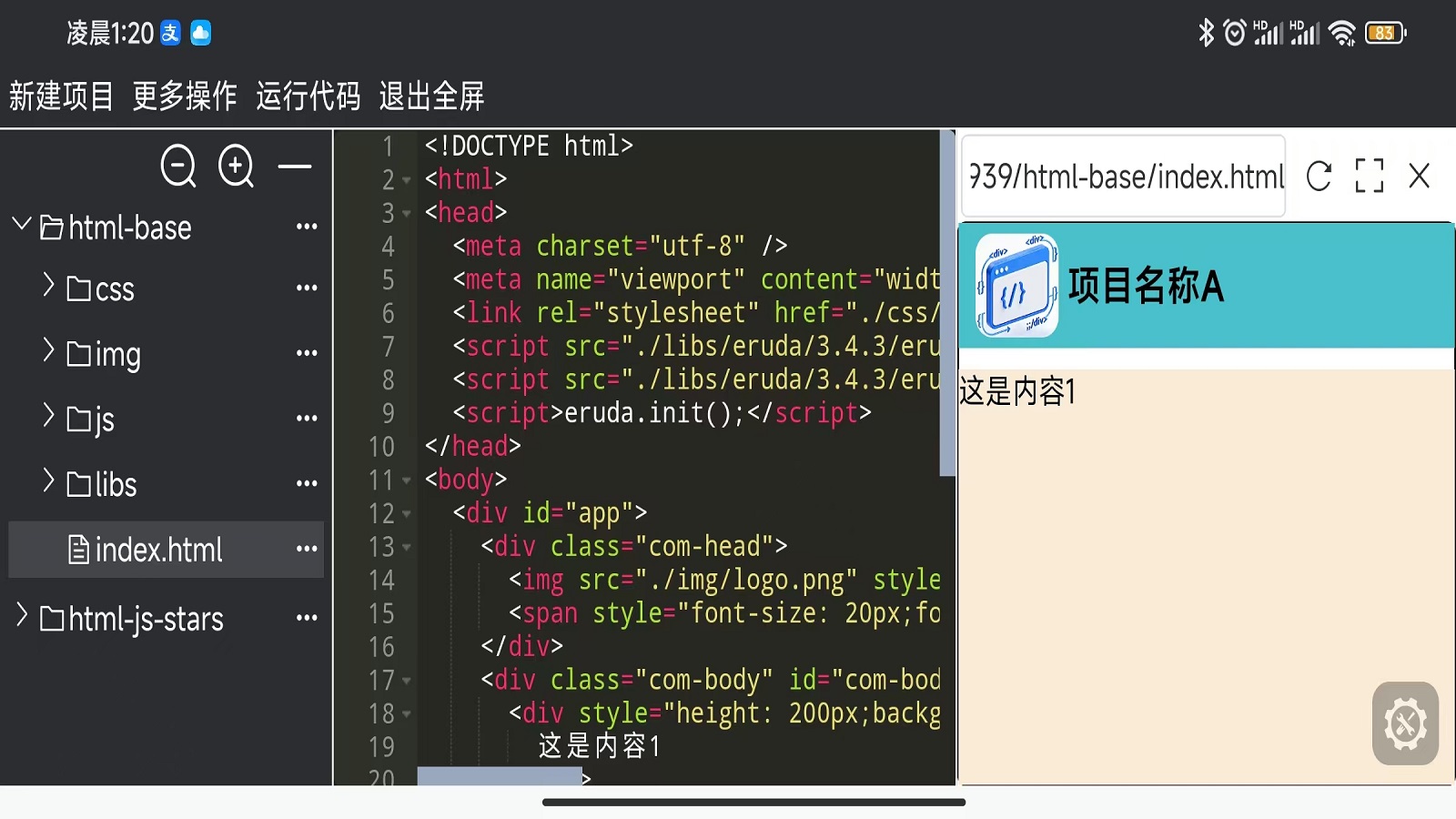Open more options for html-js-stars folder

pyautogui.click(x=307, y=619)
